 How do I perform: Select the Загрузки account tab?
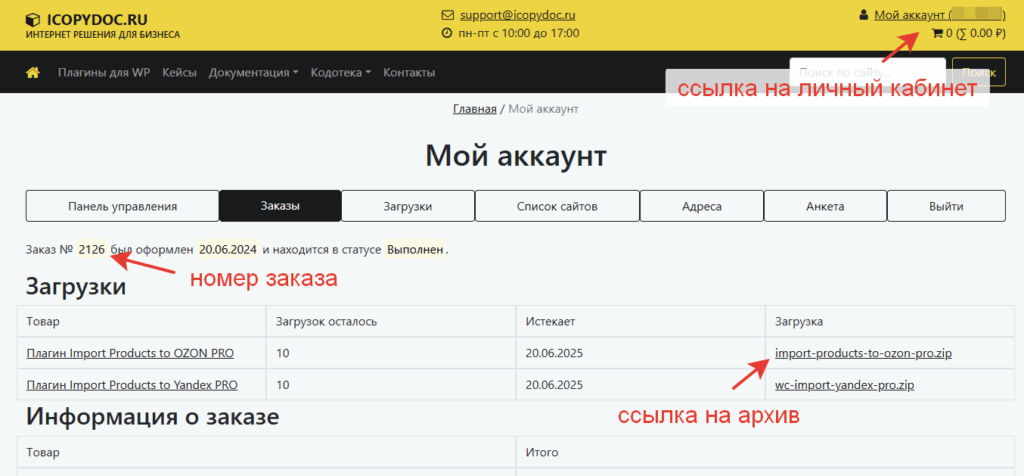pos(407,206)
